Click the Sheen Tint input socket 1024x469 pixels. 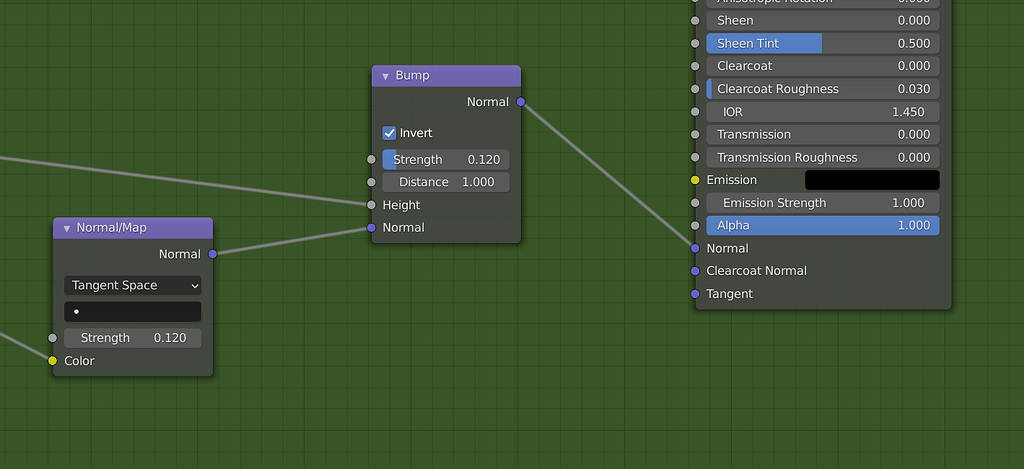click(695, 43)
